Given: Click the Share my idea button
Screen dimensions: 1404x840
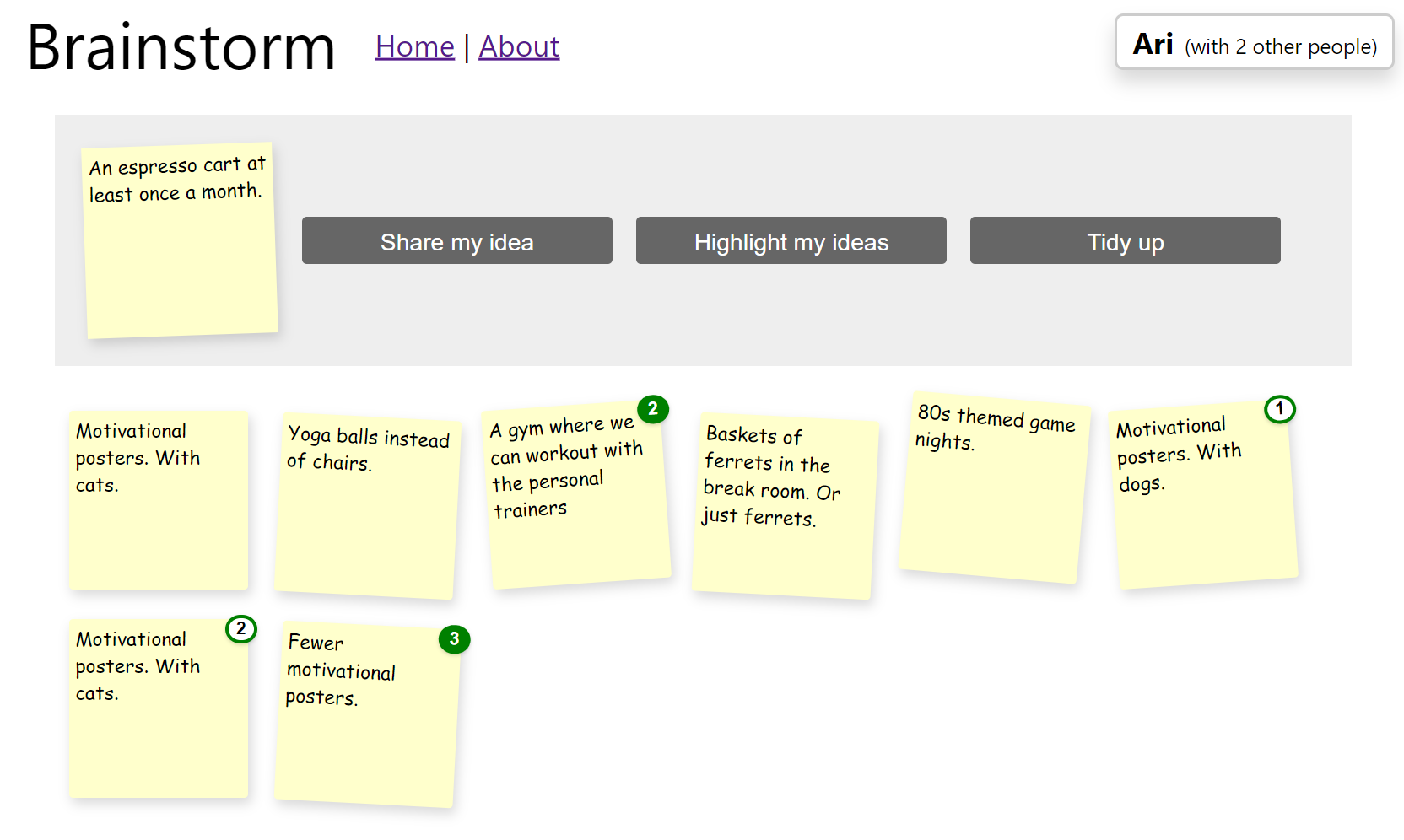Looking at the screenshot, I should (x=457, y=241).
